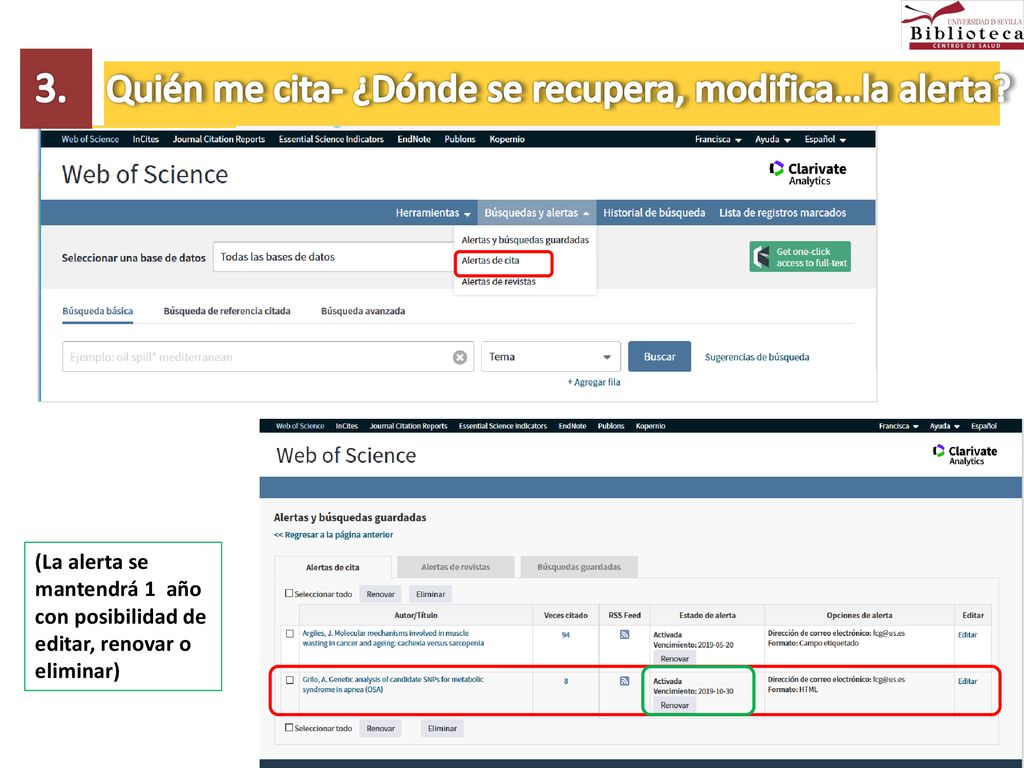Switch to Búsqueda avanzada tab

[362, 311]
